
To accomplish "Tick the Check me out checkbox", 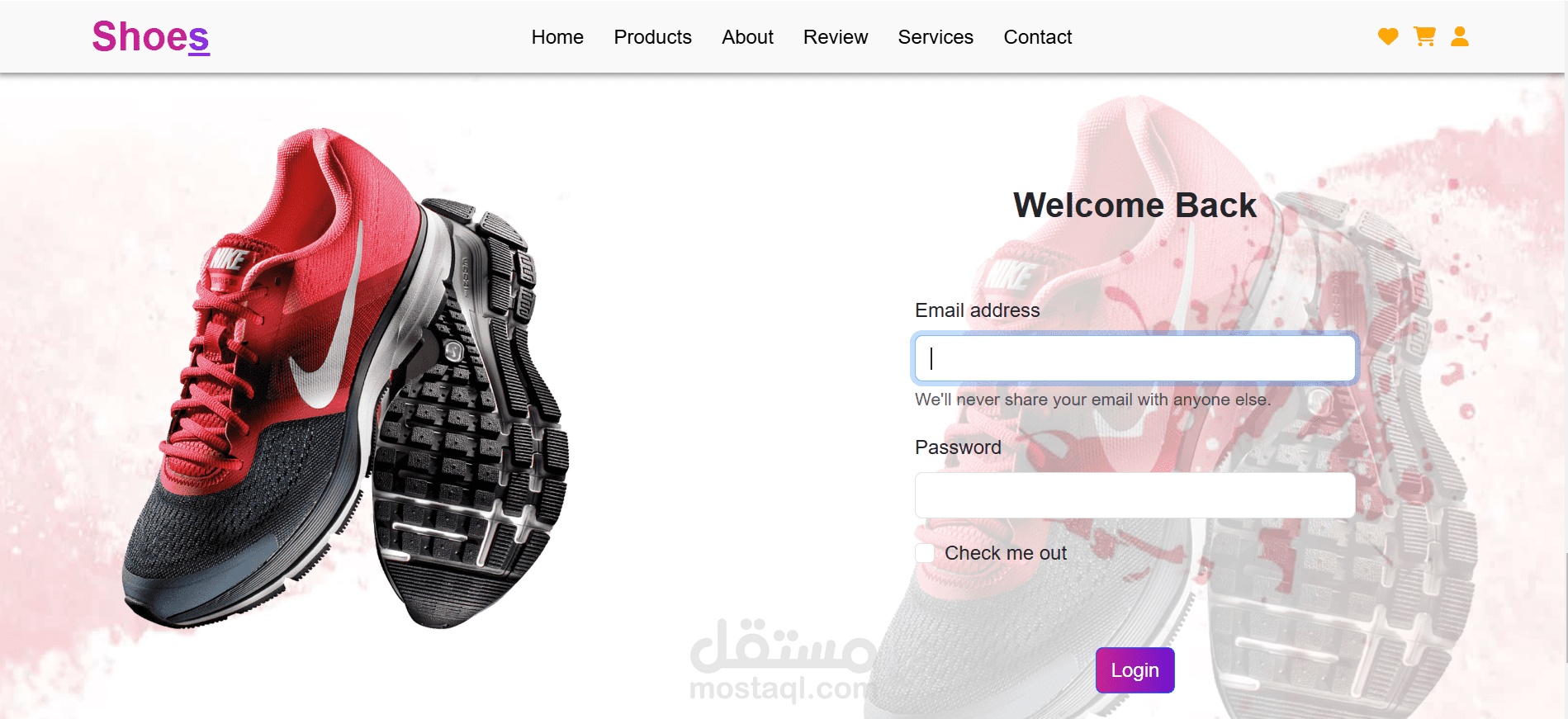I will 925,553.
